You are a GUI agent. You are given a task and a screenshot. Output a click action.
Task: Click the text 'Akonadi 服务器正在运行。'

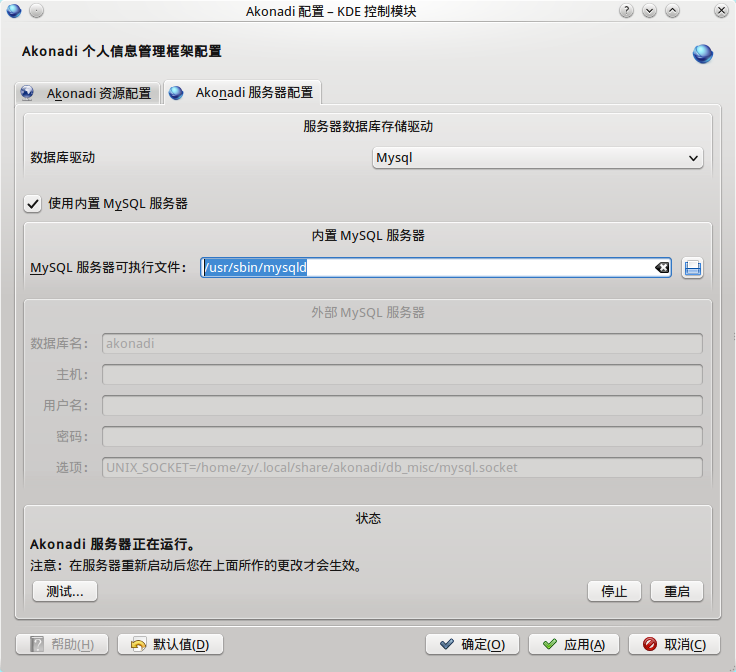[113, 544]
